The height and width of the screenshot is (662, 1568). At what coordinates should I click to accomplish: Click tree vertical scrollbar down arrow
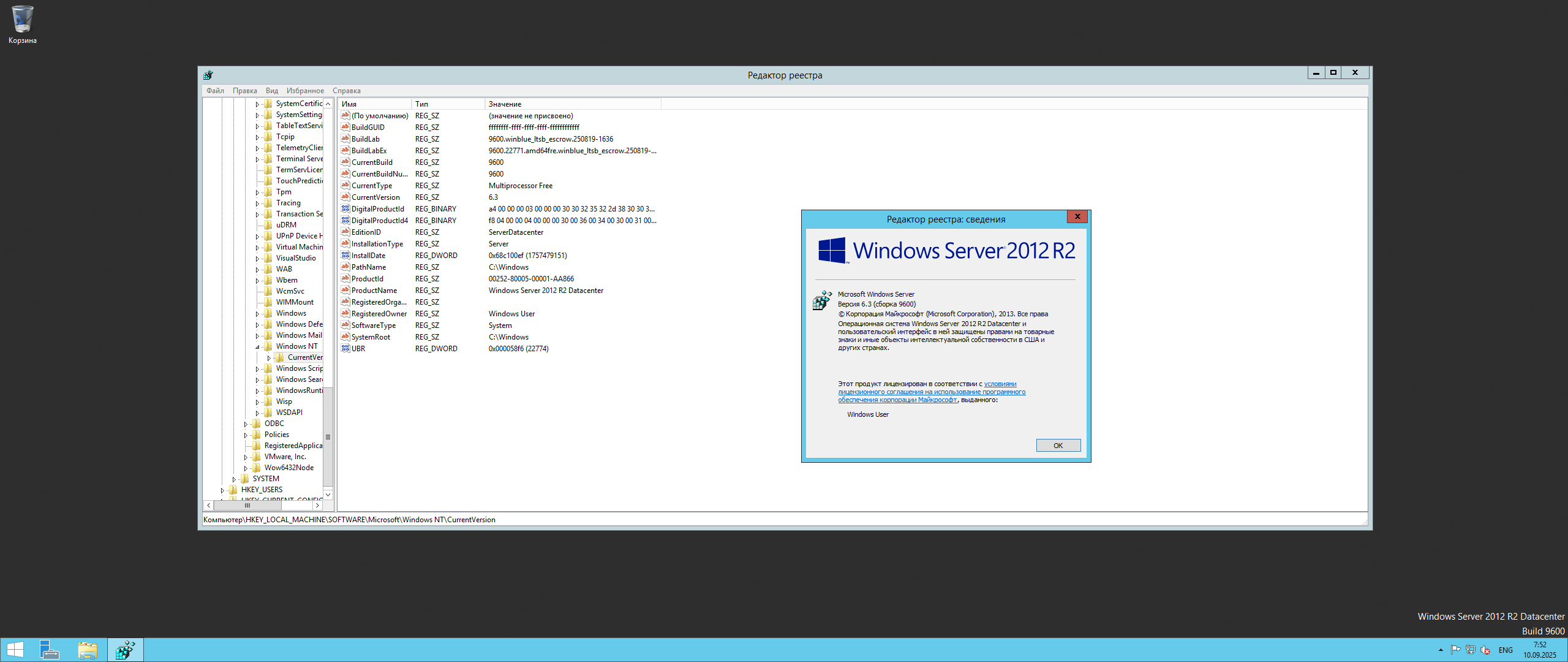328,495
